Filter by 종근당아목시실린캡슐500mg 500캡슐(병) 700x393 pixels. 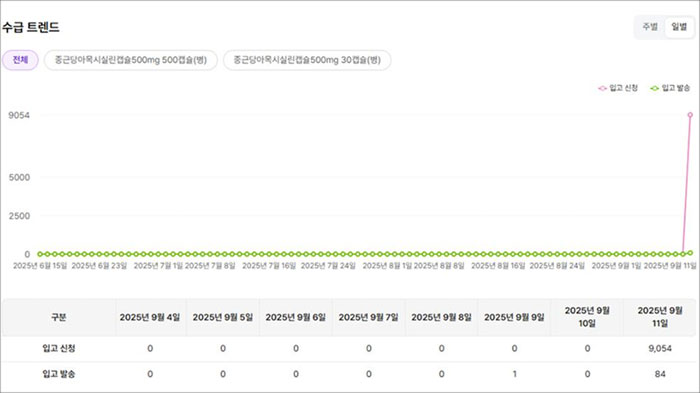(131, 60)
